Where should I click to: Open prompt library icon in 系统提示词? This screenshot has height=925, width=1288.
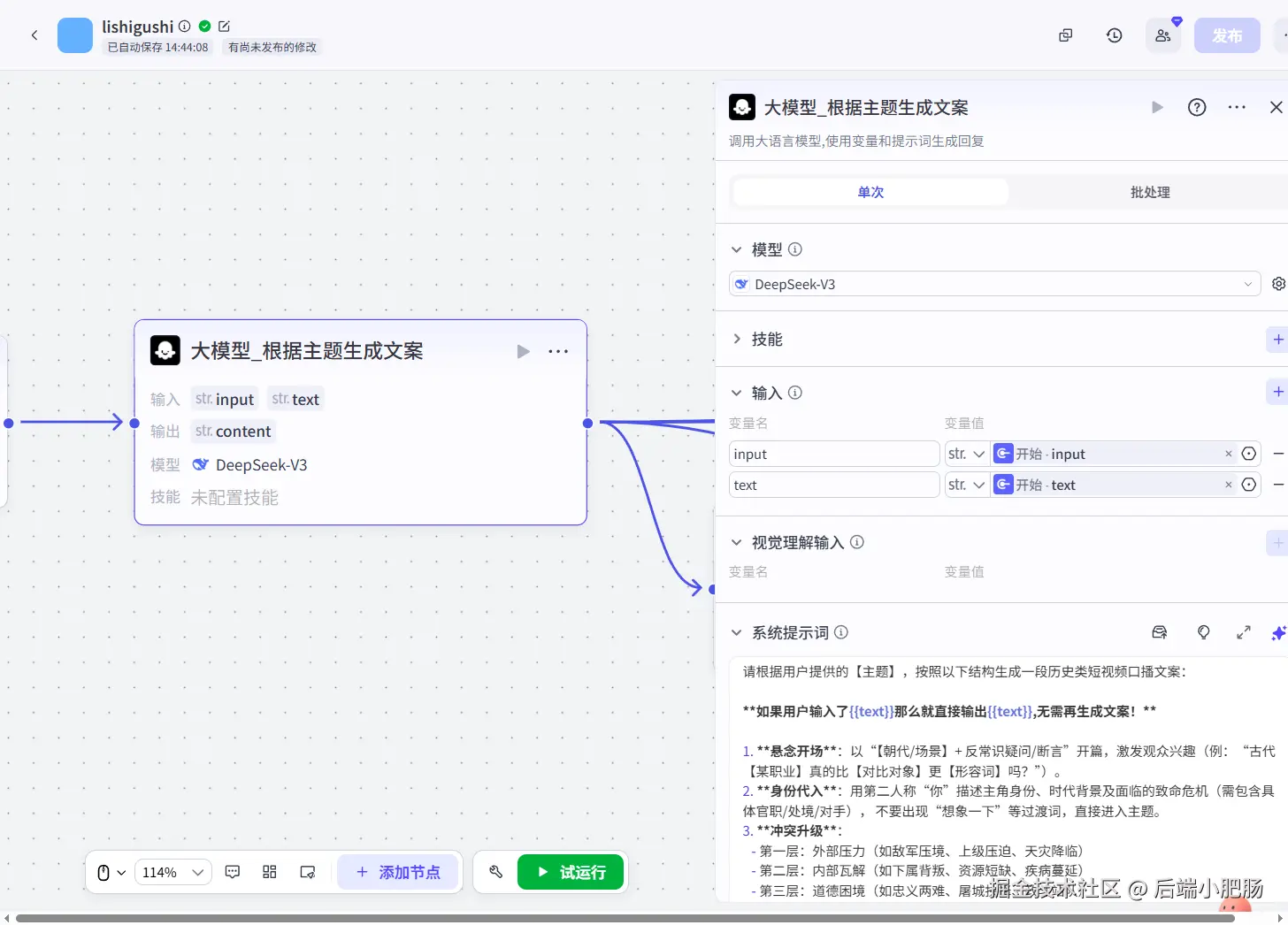pyautogui.click(x=1160, y=632)
